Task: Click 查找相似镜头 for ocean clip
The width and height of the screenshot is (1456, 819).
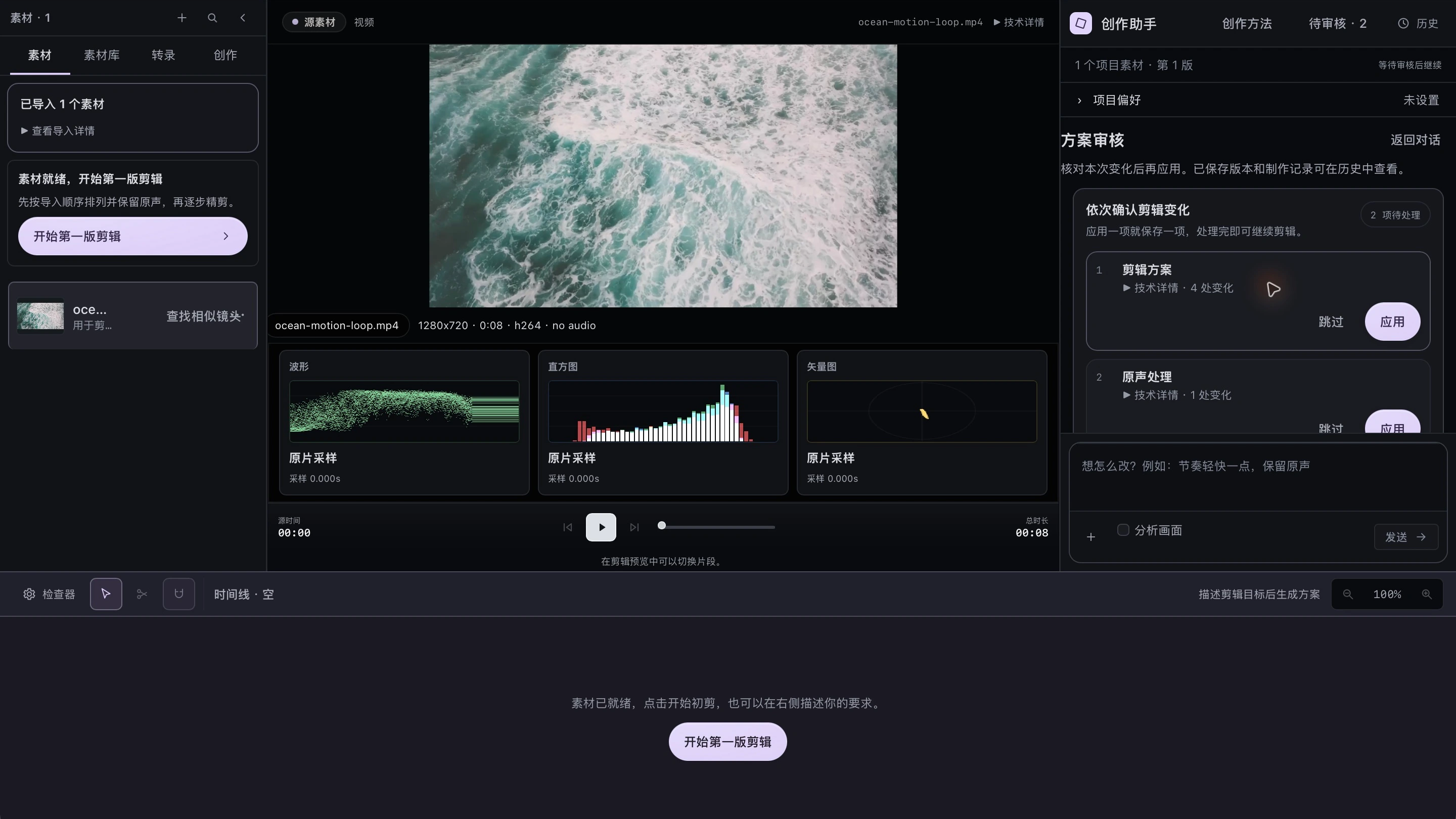Action: tap(204, 316)
